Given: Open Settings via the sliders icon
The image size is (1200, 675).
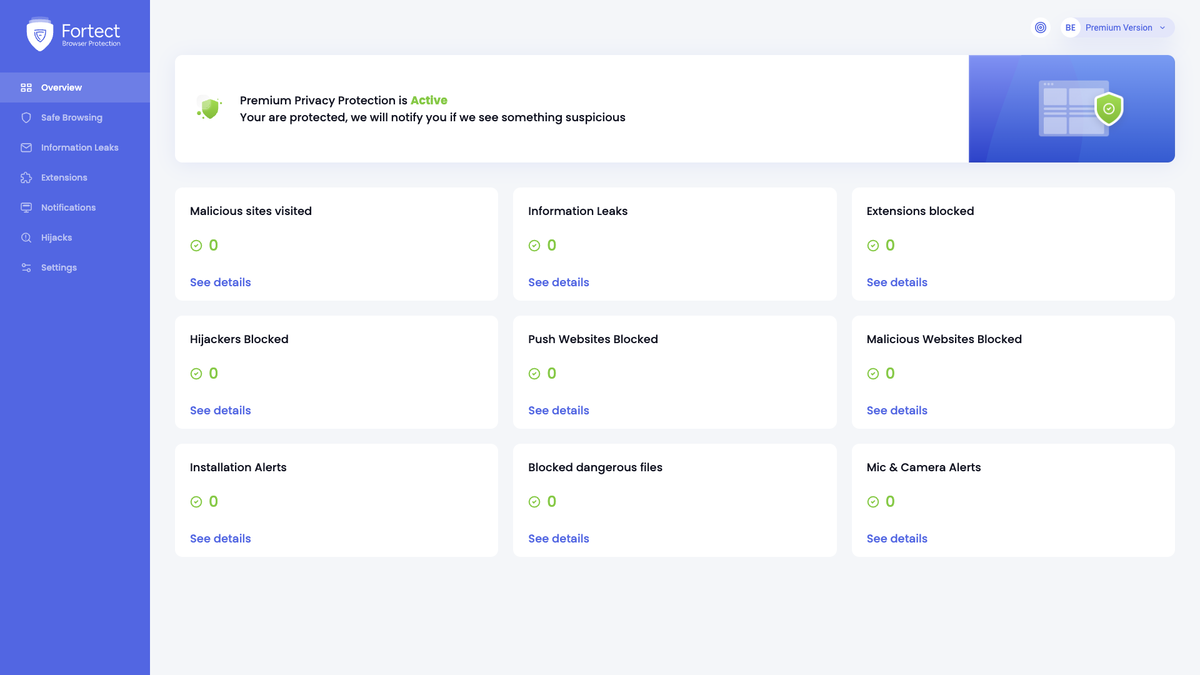Looking at the screenshot, I should (24, 267).
